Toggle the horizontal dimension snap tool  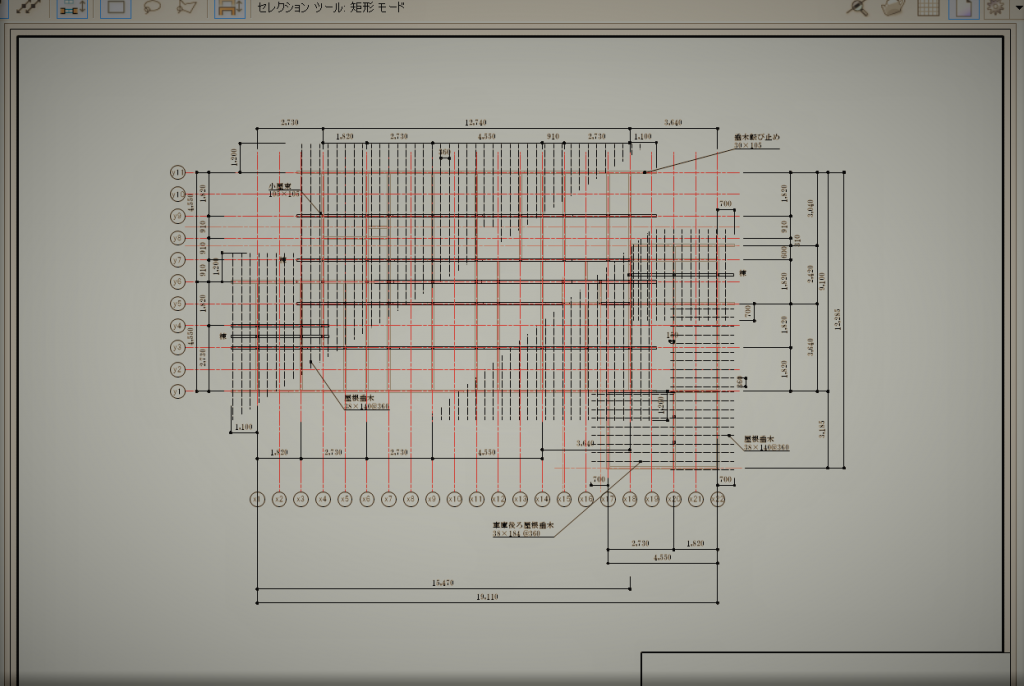click(x=71, y=8)
